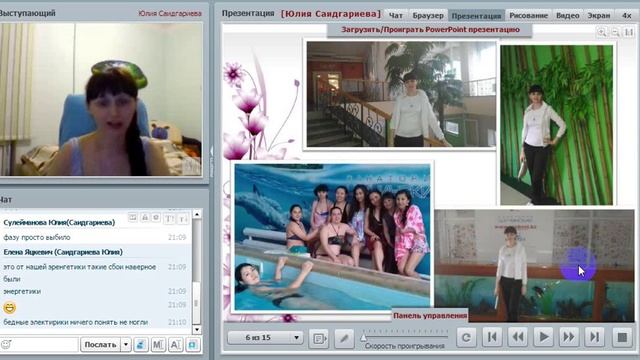Fast forward the presentation

click(569, 337)
